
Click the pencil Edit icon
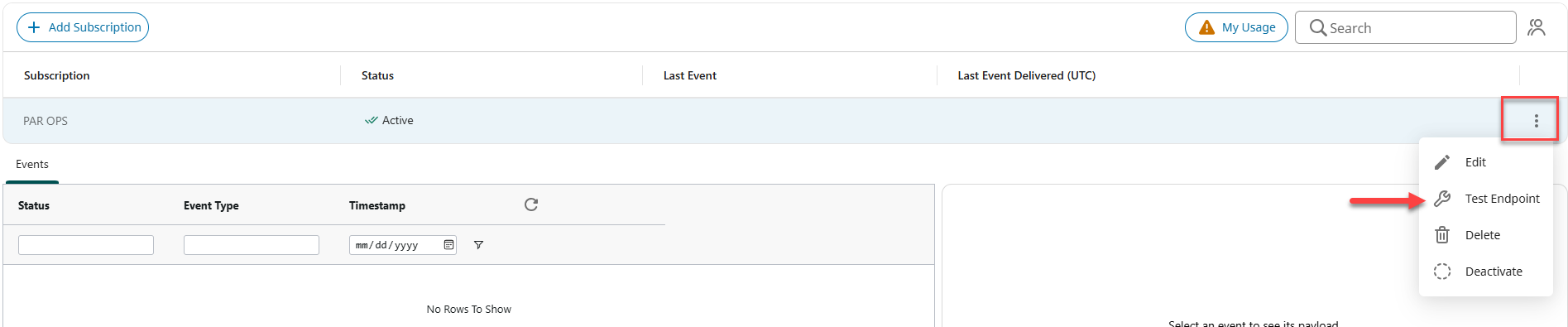click(x=1442, y=162)
